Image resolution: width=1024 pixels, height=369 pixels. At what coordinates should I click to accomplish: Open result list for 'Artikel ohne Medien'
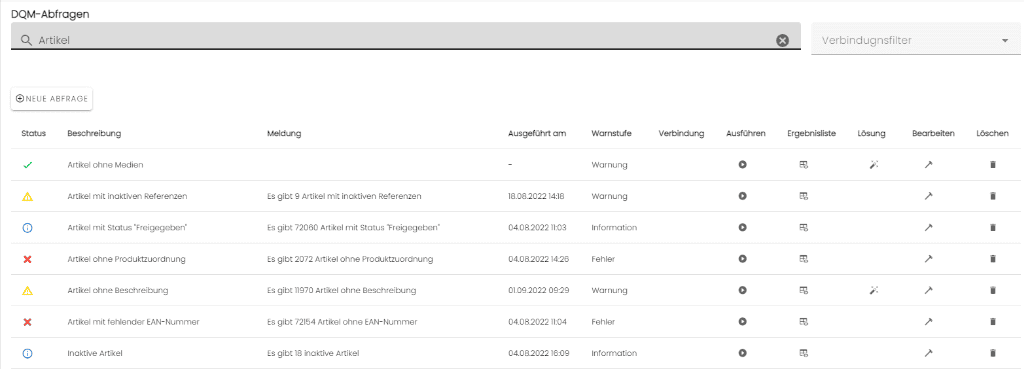point(804,165)
